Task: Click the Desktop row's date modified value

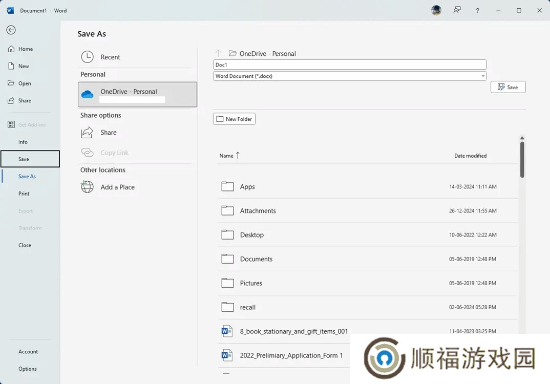Action: [473, 235]
